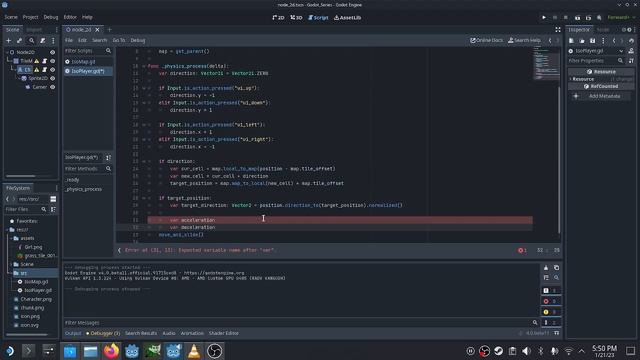The height and width of the screenshot is (360, 640).
Task: Open the Scene menu
Action: (x=11, y=17)
